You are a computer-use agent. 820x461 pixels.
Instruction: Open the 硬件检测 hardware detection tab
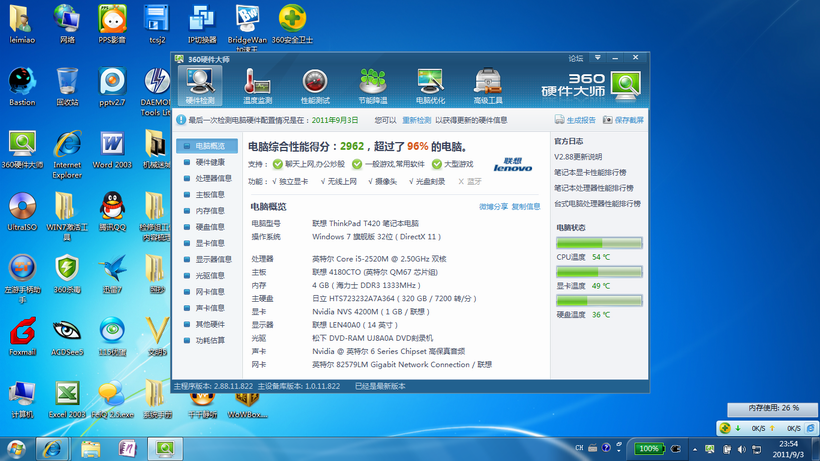[x=200, y=86]
